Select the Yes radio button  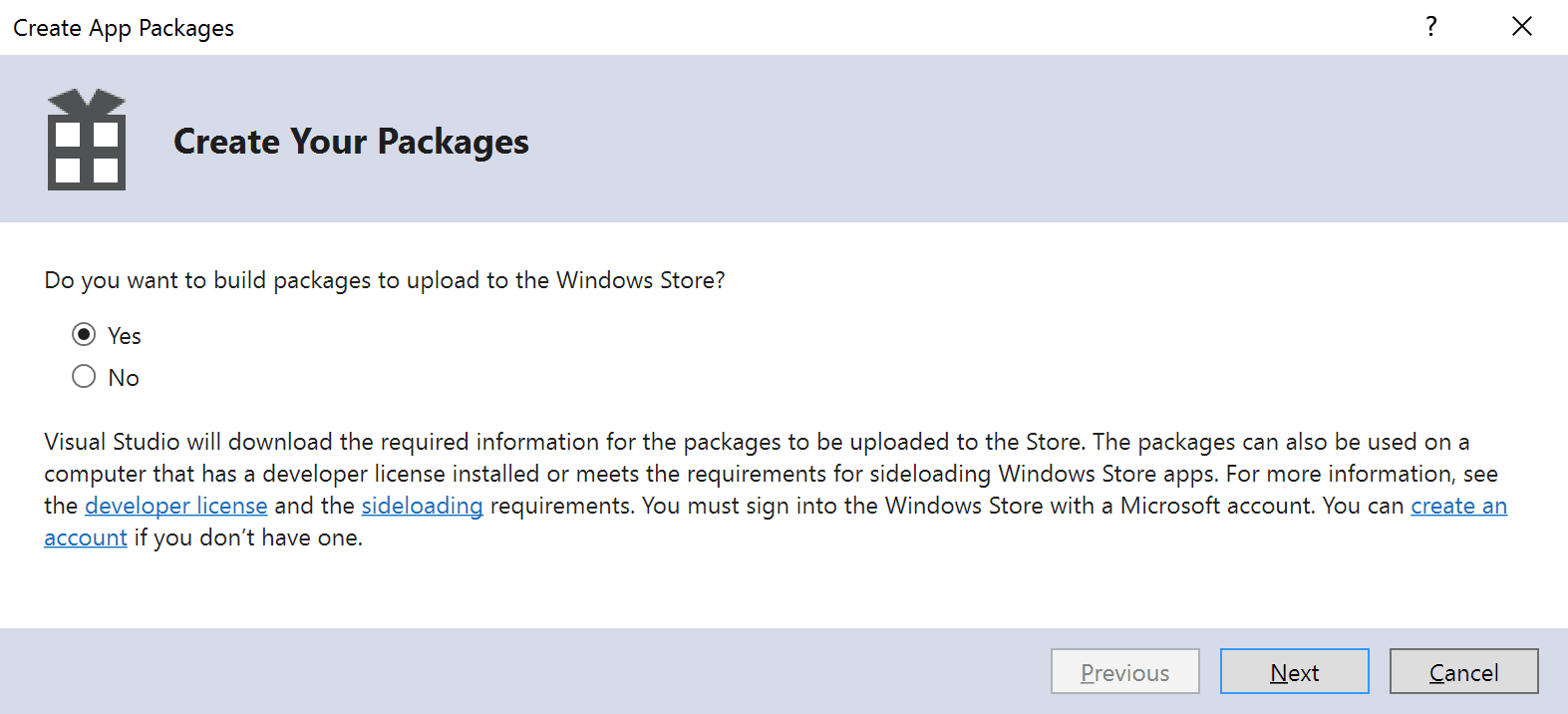[84, 334]
